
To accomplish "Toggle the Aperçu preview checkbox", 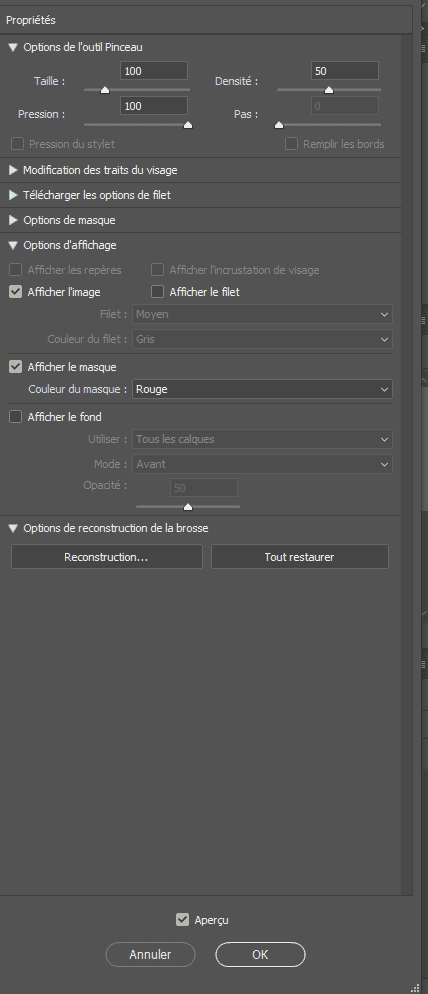I will [x=182, y=920].
